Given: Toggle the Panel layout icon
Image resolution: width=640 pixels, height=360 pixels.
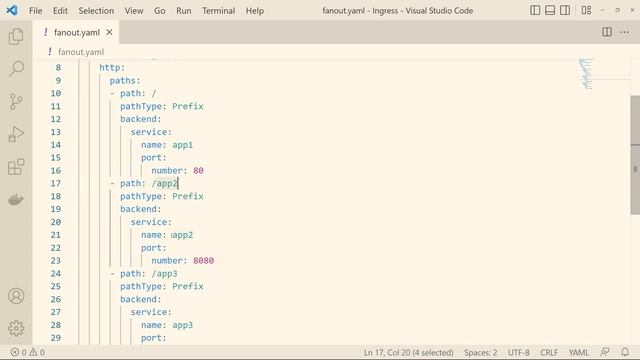Looking at the screenshot, I should pos(550,10).
